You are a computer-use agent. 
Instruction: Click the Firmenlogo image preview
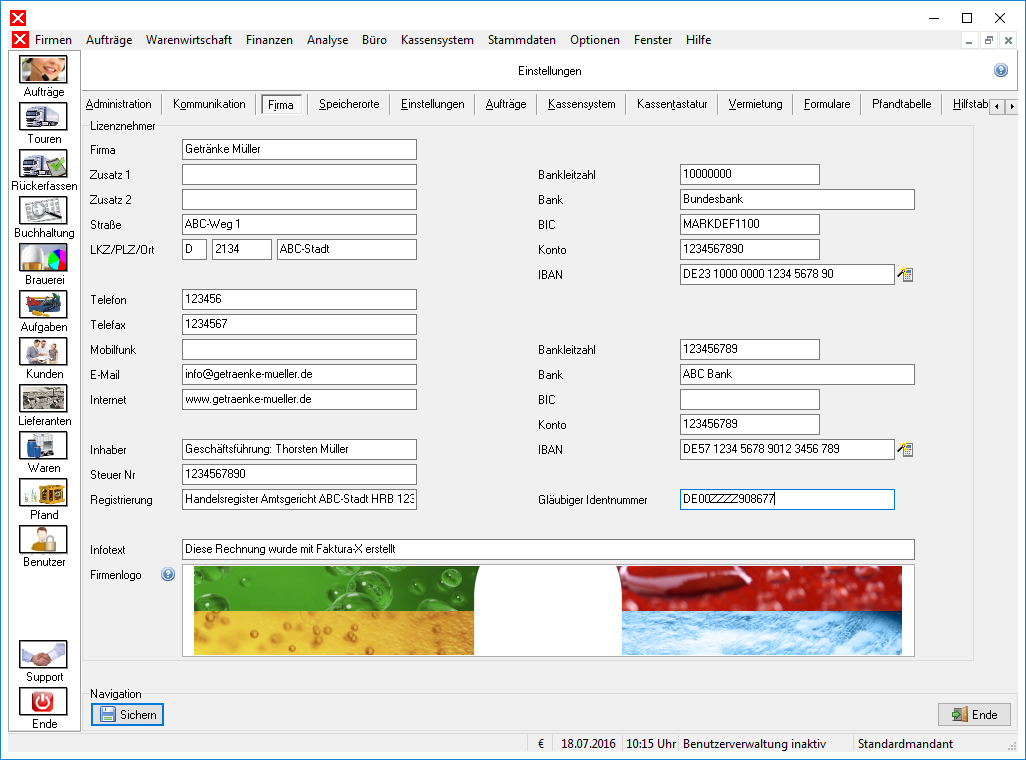tap(548, 611)
